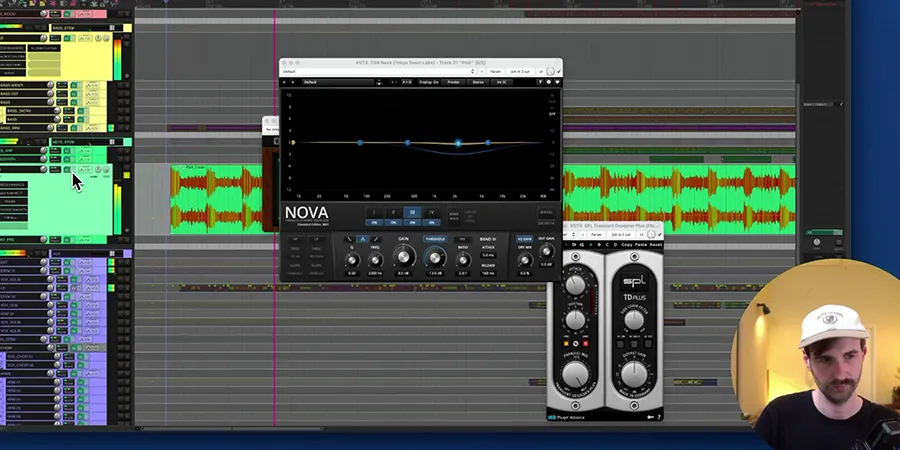Switch to setting A in SPL
This screenshot has width=900, height=450.
tap(591, 245)
